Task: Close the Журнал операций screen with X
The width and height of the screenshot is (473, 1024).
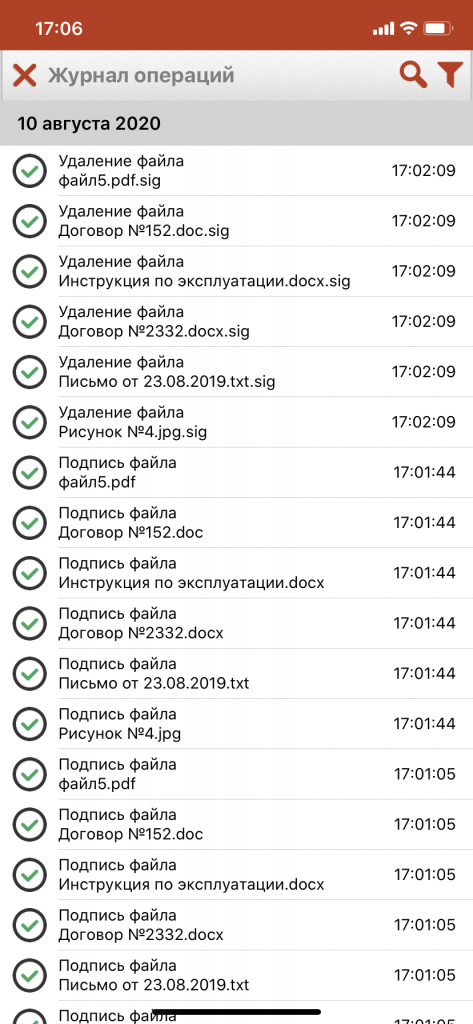Action: tap(25, 75)
